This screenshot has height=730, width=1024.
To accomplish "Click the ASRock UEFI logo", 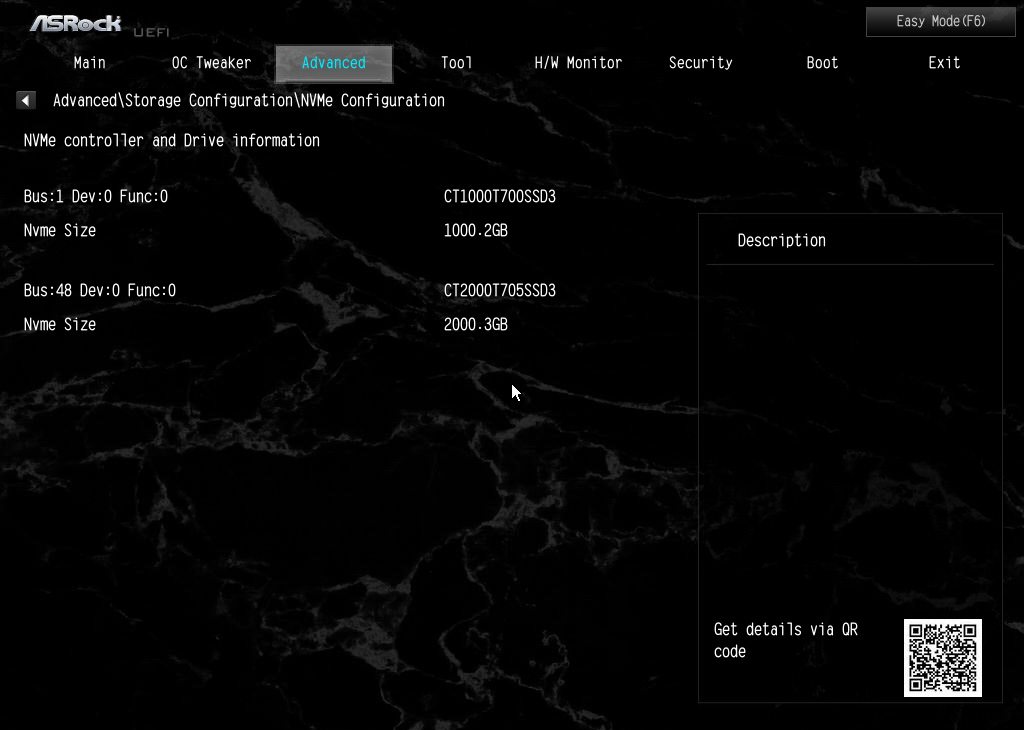I will [x=99, y=25].
